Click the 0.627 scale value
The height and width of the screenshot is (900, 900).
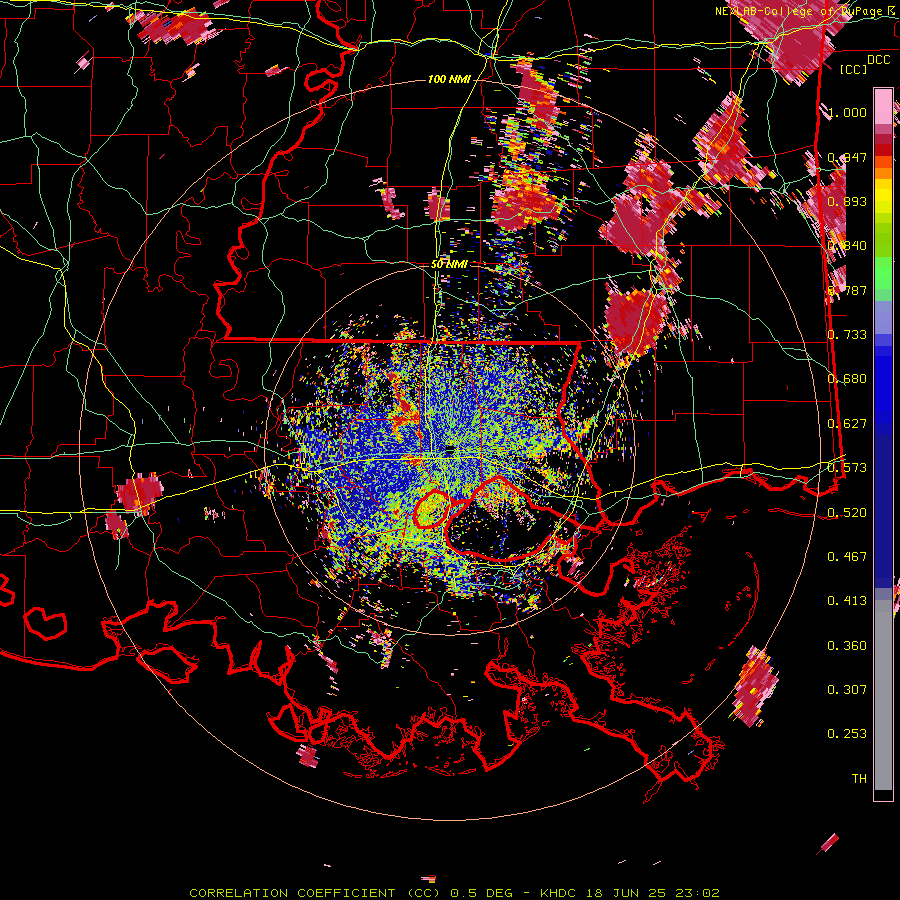point(847,424)
